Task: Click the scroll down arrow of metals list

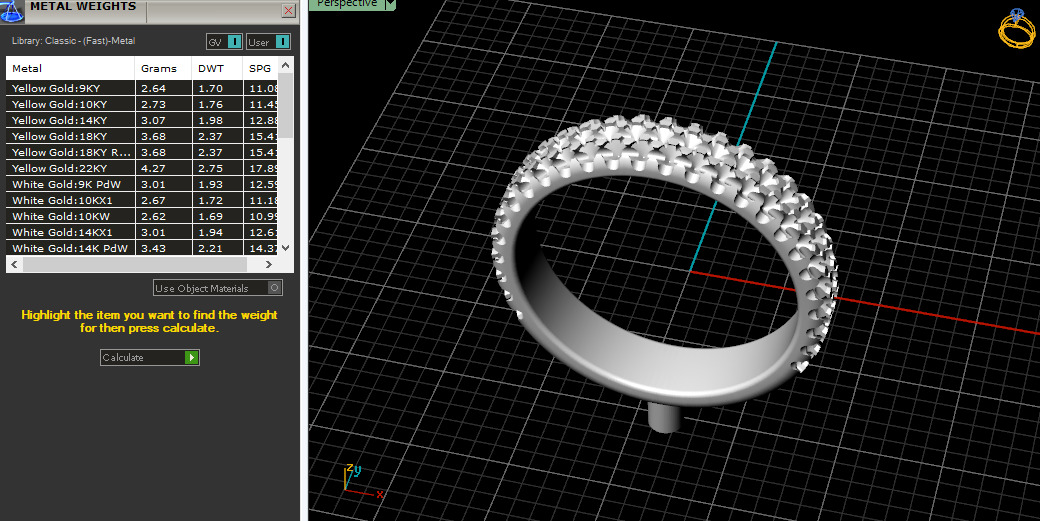Action: click(x=285, y=248)
